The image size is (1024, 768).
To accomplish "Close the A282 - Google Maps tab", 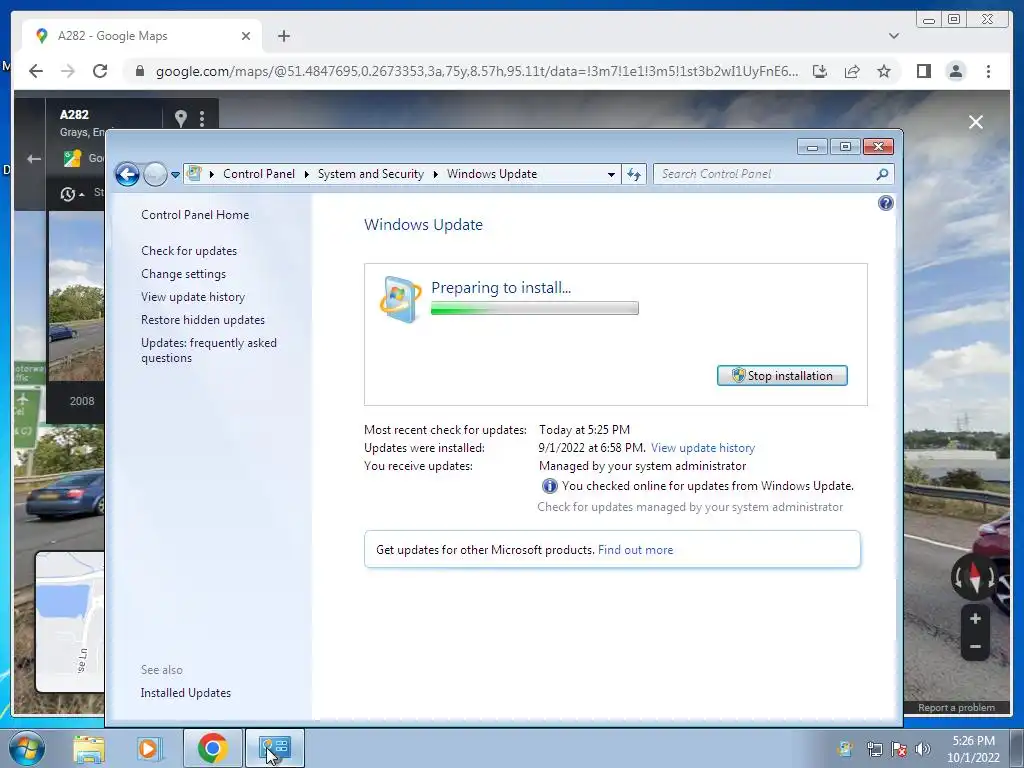I will (x=246, y=36).
